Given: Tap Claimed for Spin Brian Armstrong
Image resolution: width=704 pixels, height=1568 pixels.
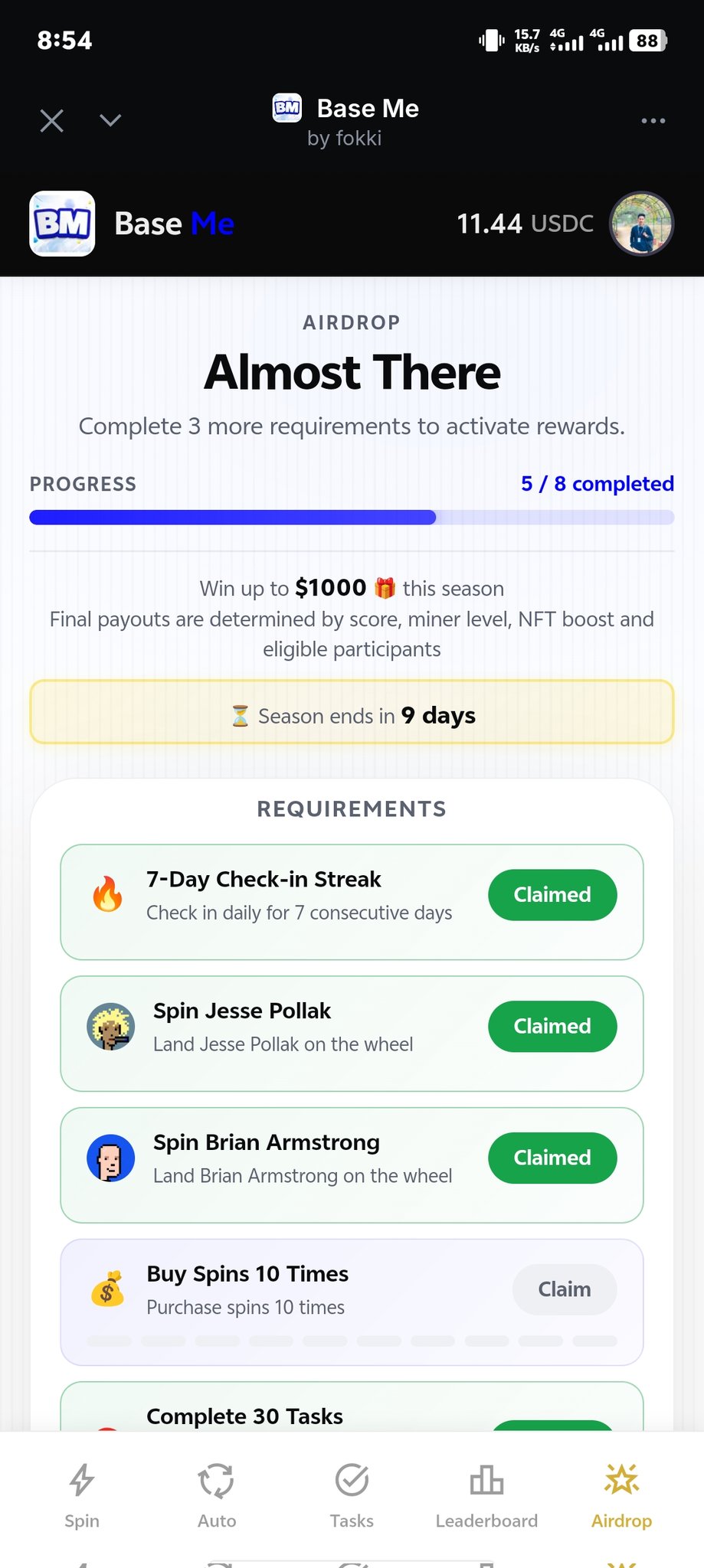Looking at the screenshot, I should pyautogui.click(x=552, y=1158).
